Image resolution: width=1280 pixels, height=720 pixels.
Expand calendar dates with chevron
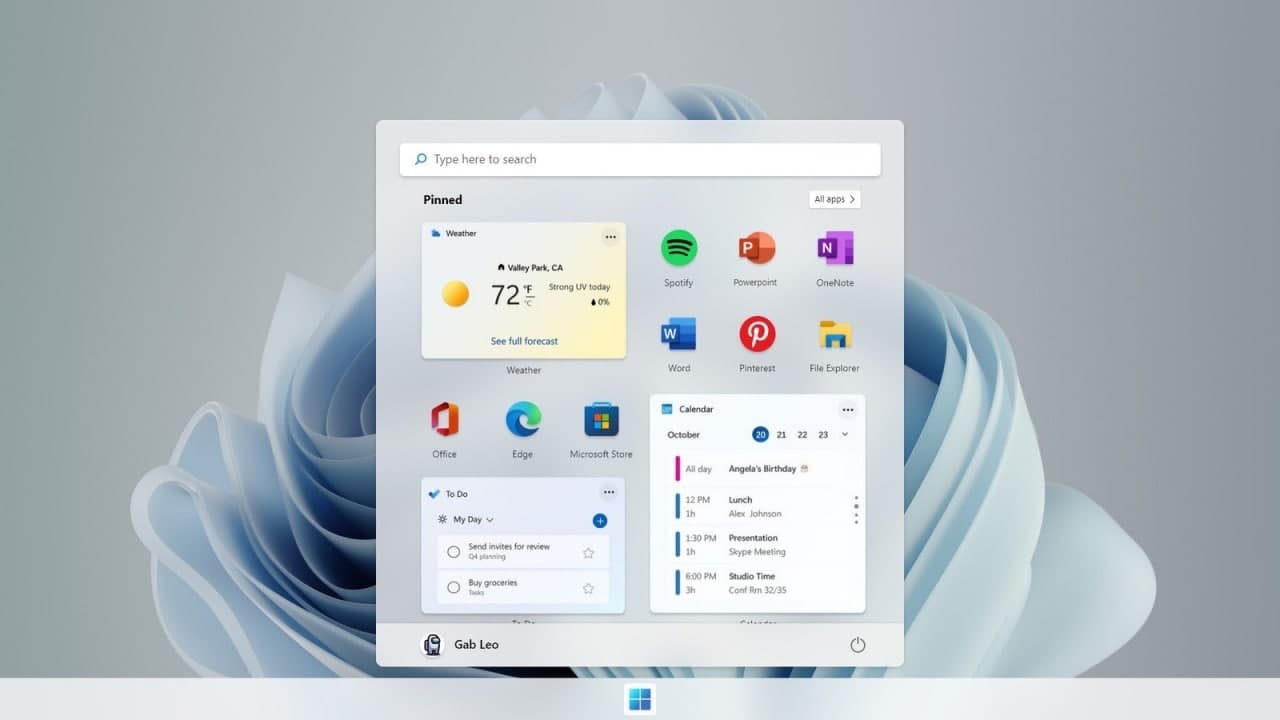tap(845, 434)
